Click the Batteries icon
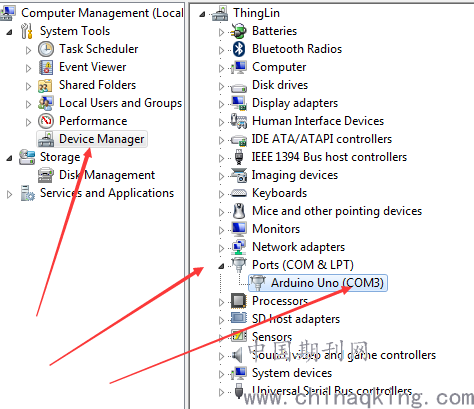The image size is (474, 409). click(x=239, y=31)
